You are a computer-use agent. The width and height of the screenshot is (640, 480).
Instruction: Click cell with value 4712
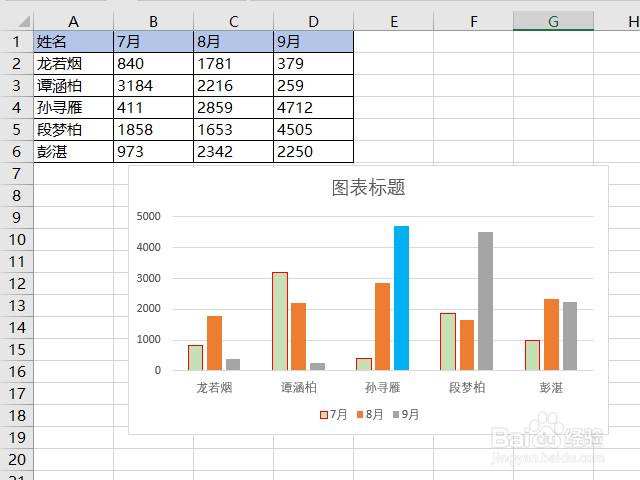(313, 108)
